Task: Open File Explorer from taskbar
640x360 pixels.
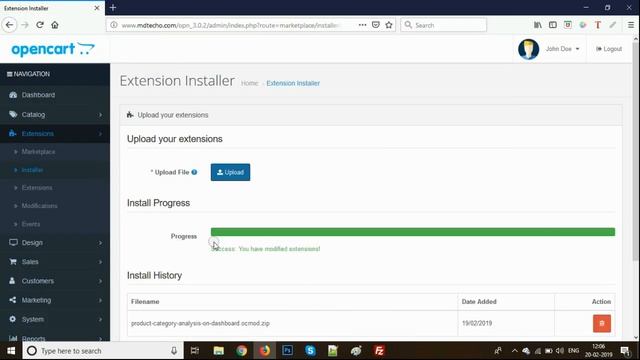Action: coord(218,351)
